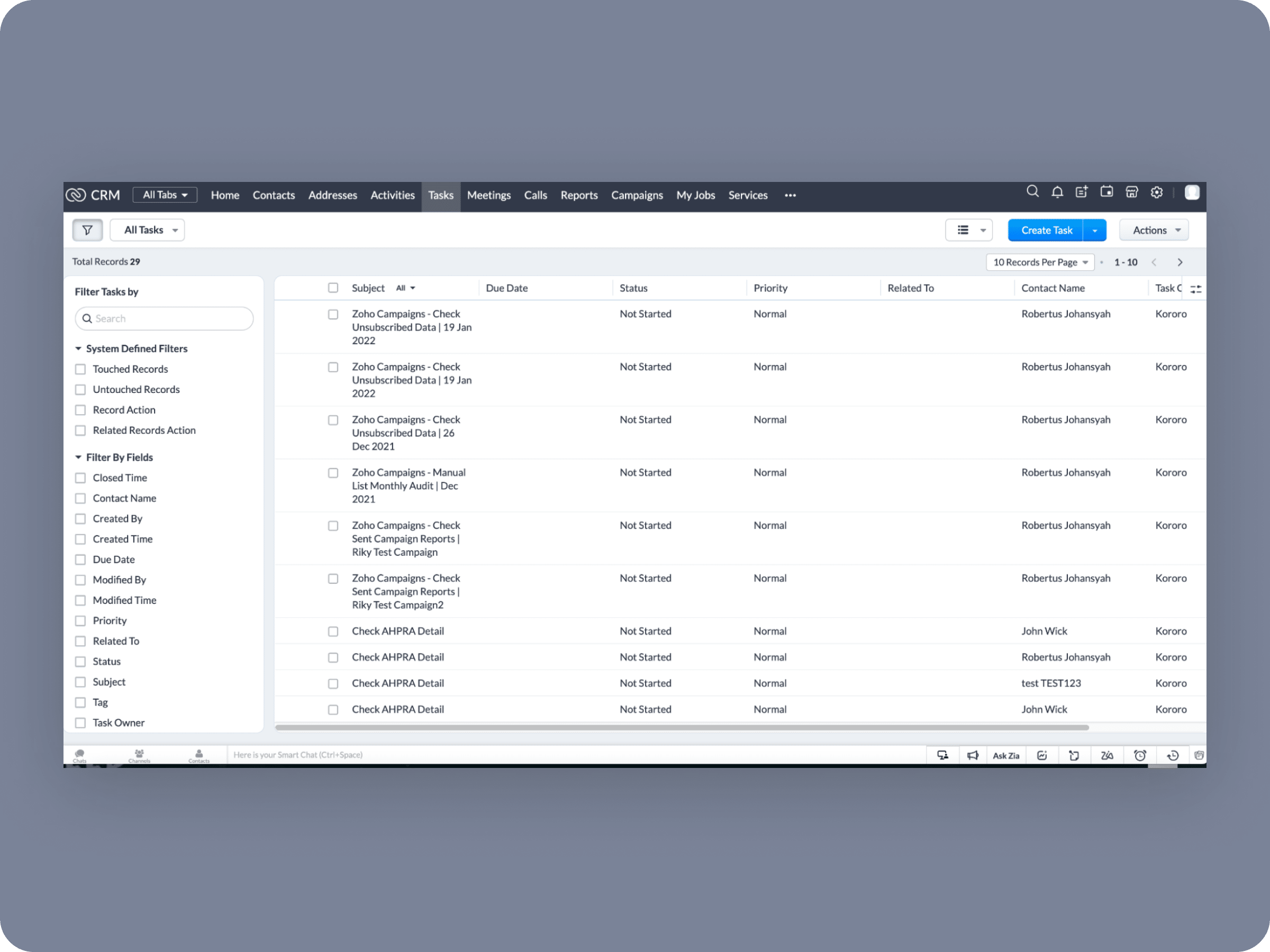Viewport: 1270px width, 952px height.
Task: Open the recent items history icon
Action: point(1173,755)
